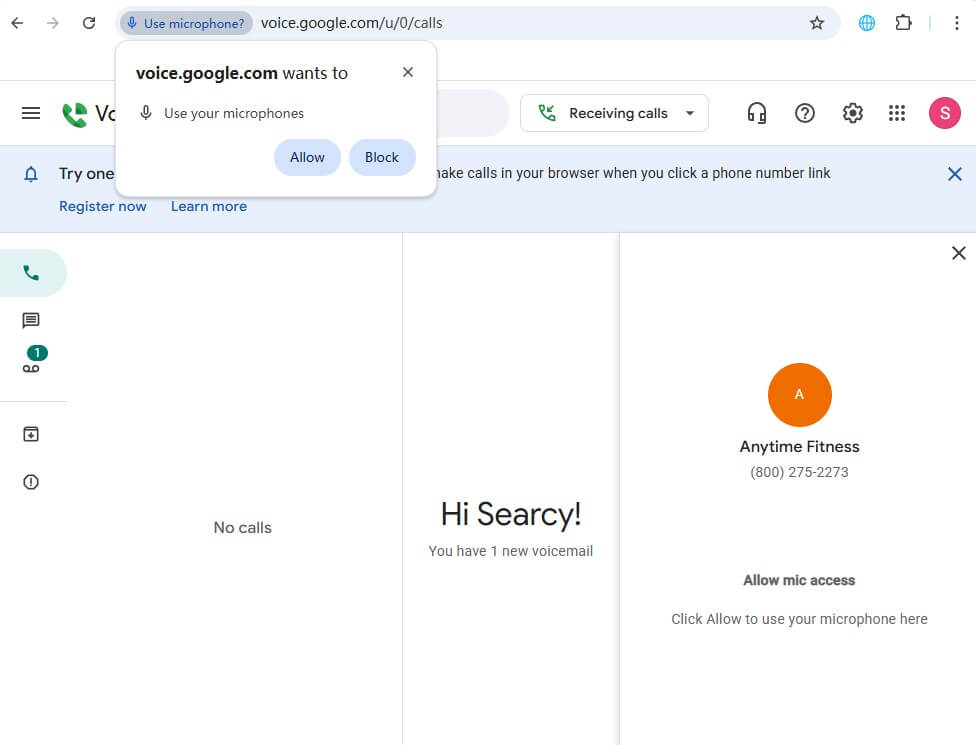976x745 pixels.
Task: Click the phone number (800) 275-2273
Action: point(799,472)
